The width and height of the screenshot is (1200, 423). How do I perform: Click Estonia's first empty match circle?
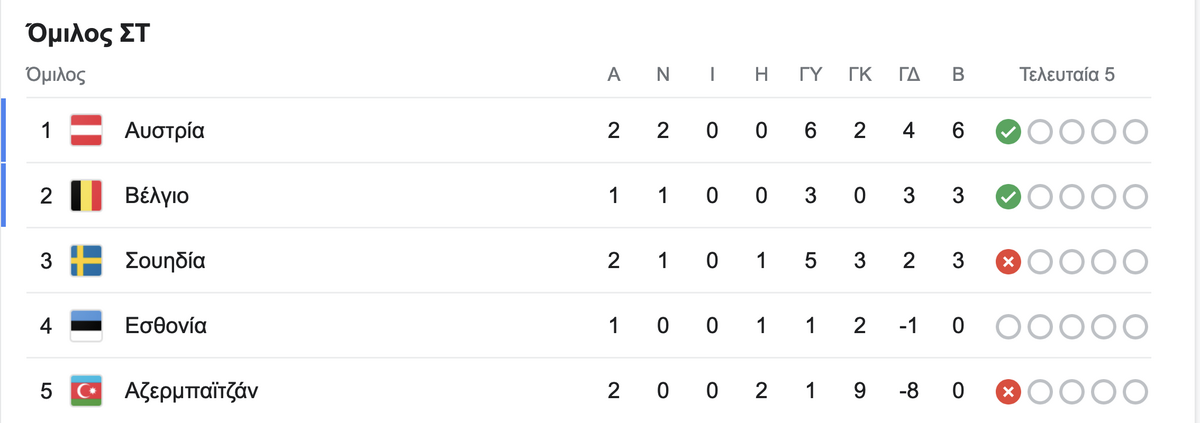click(x=1008, y=326)
